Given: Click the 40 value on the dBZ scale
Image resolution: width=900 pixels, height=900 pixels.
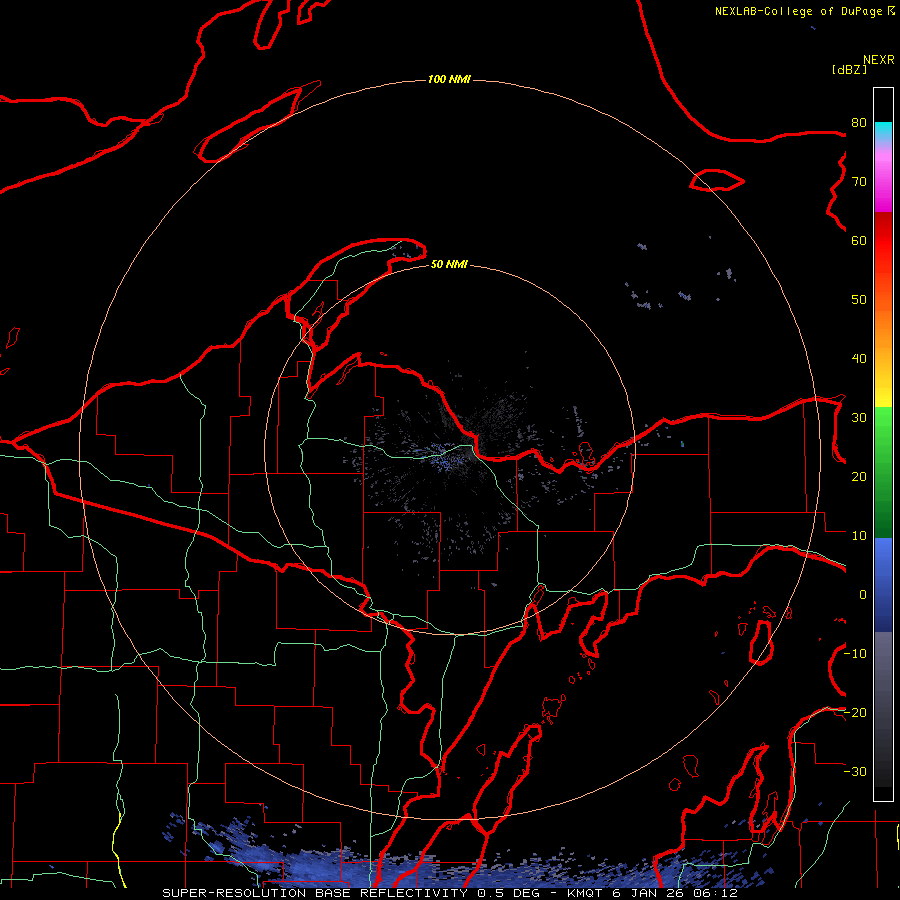Looking at the screenshot, I should pos(859,358).
